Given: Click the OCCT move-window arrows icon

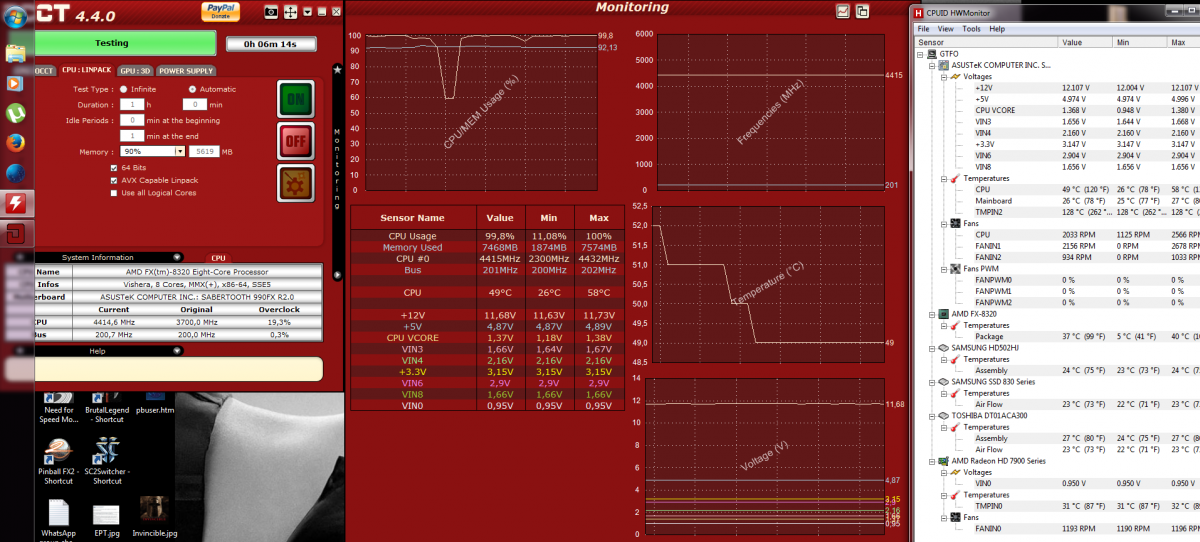Looking at the screenshot, I should (289, 11).
